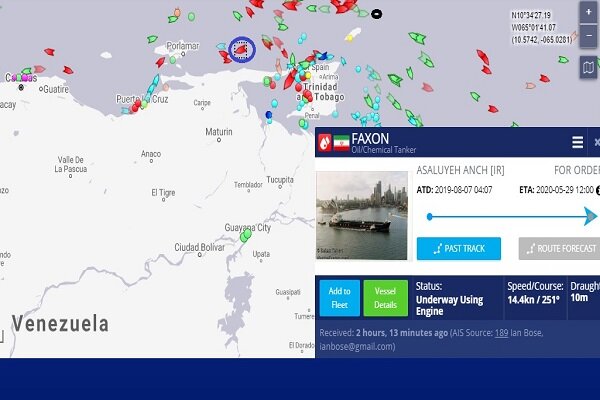Screen dimensions: 600x400
Task: Open ROUTE FORECAST for the vessel
Action: point(559,248)
